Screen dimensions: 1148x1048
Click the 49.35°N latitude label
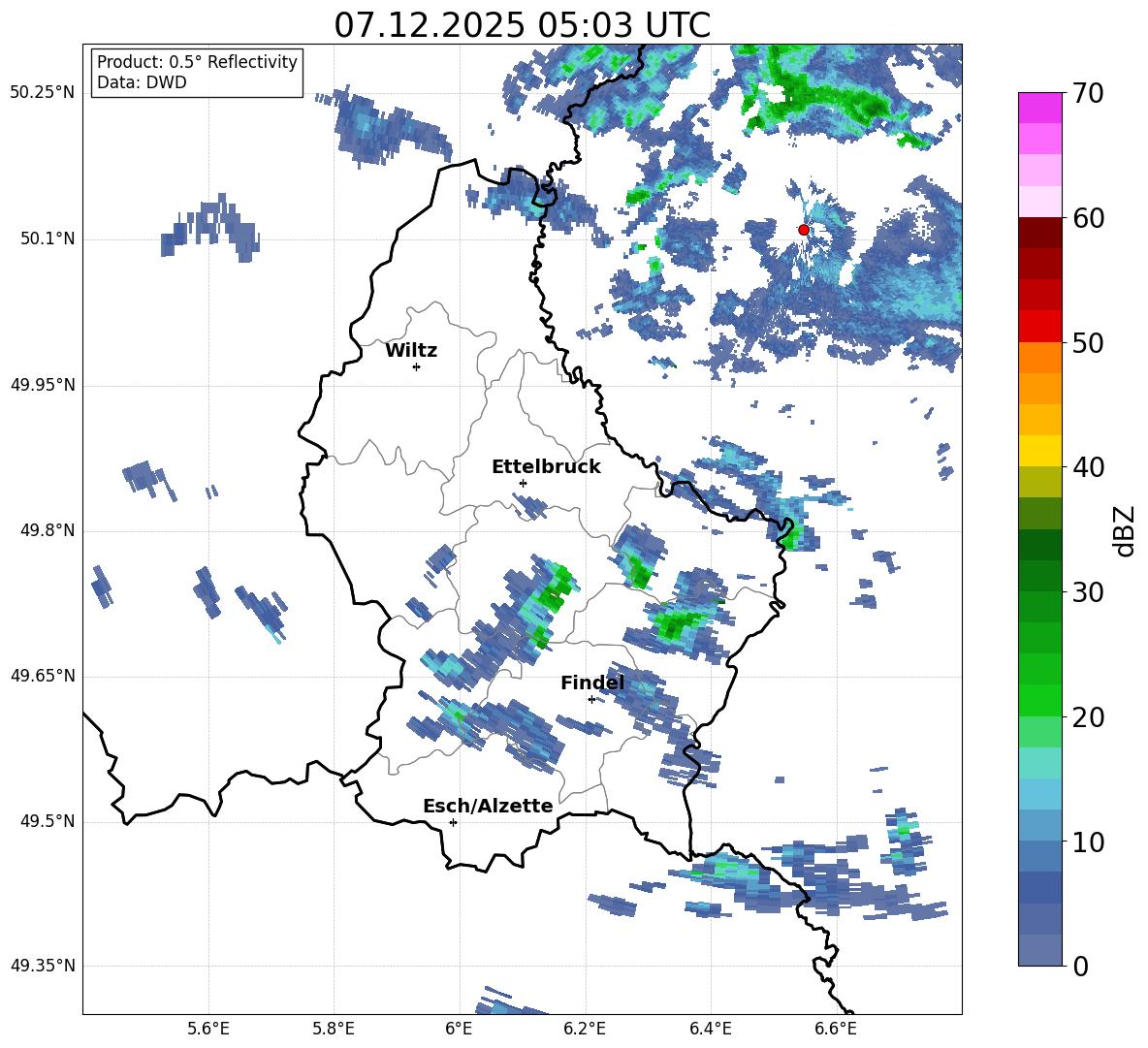click(x=43, y=966)
